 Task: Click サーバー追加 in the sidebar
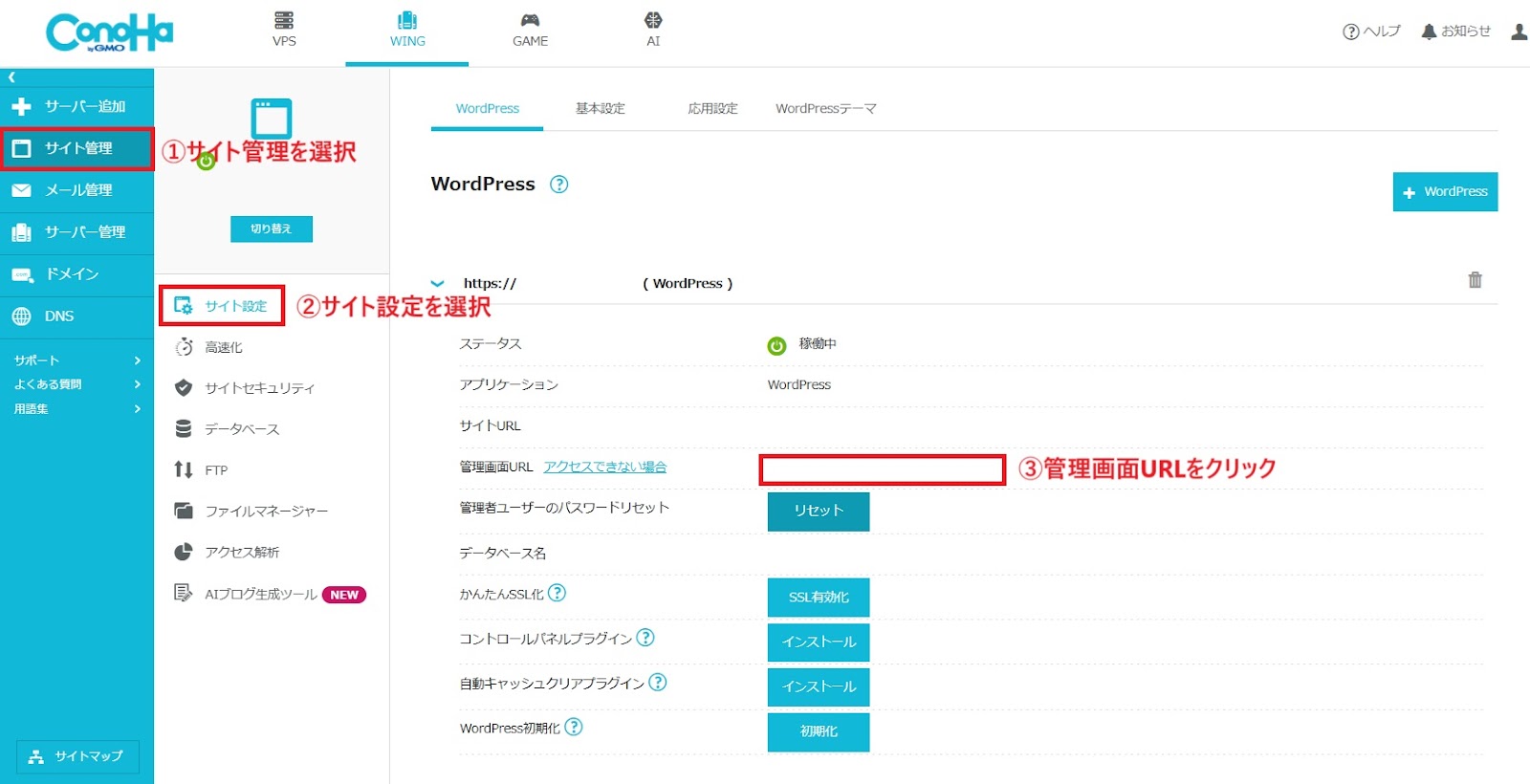(76, 106)
